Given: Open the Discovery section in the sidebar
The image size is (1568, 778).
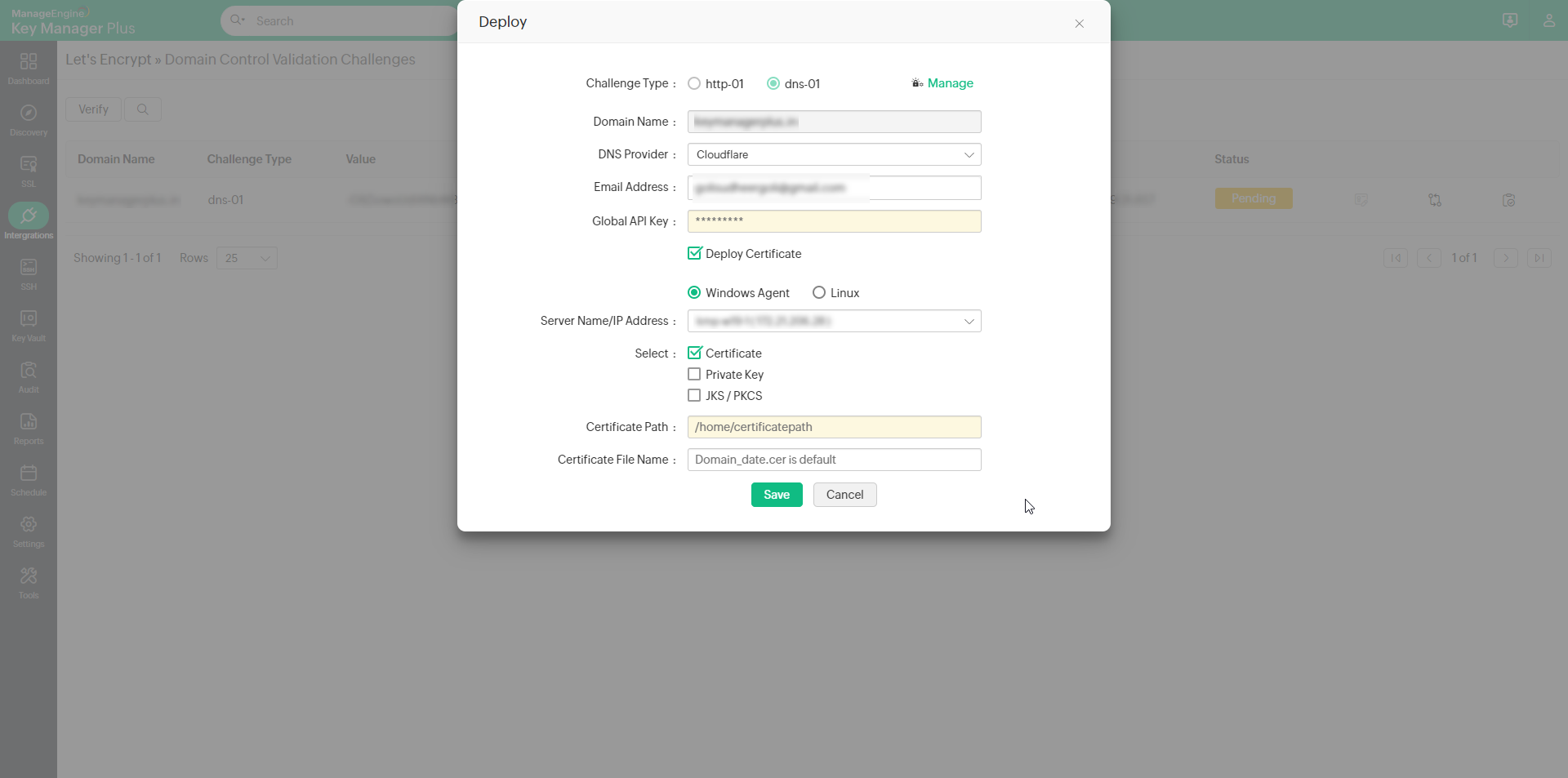Looking at the screenshot, I should pos(29,118).
